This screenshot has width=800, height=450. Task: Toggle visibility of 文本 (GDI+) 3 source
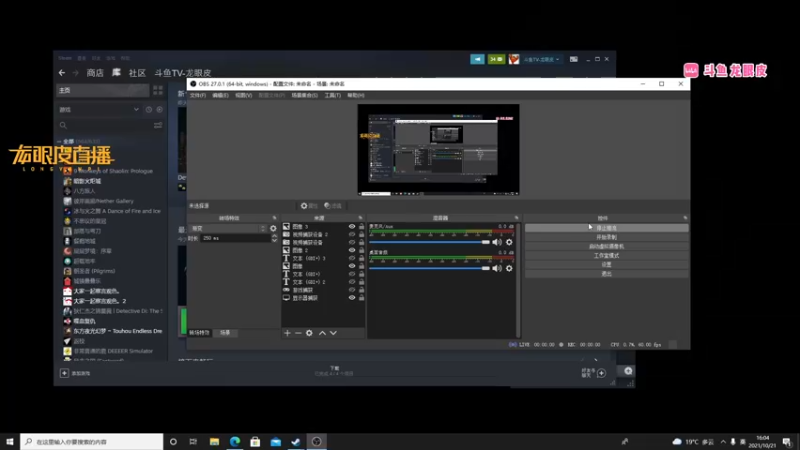(x=352, y=258)
